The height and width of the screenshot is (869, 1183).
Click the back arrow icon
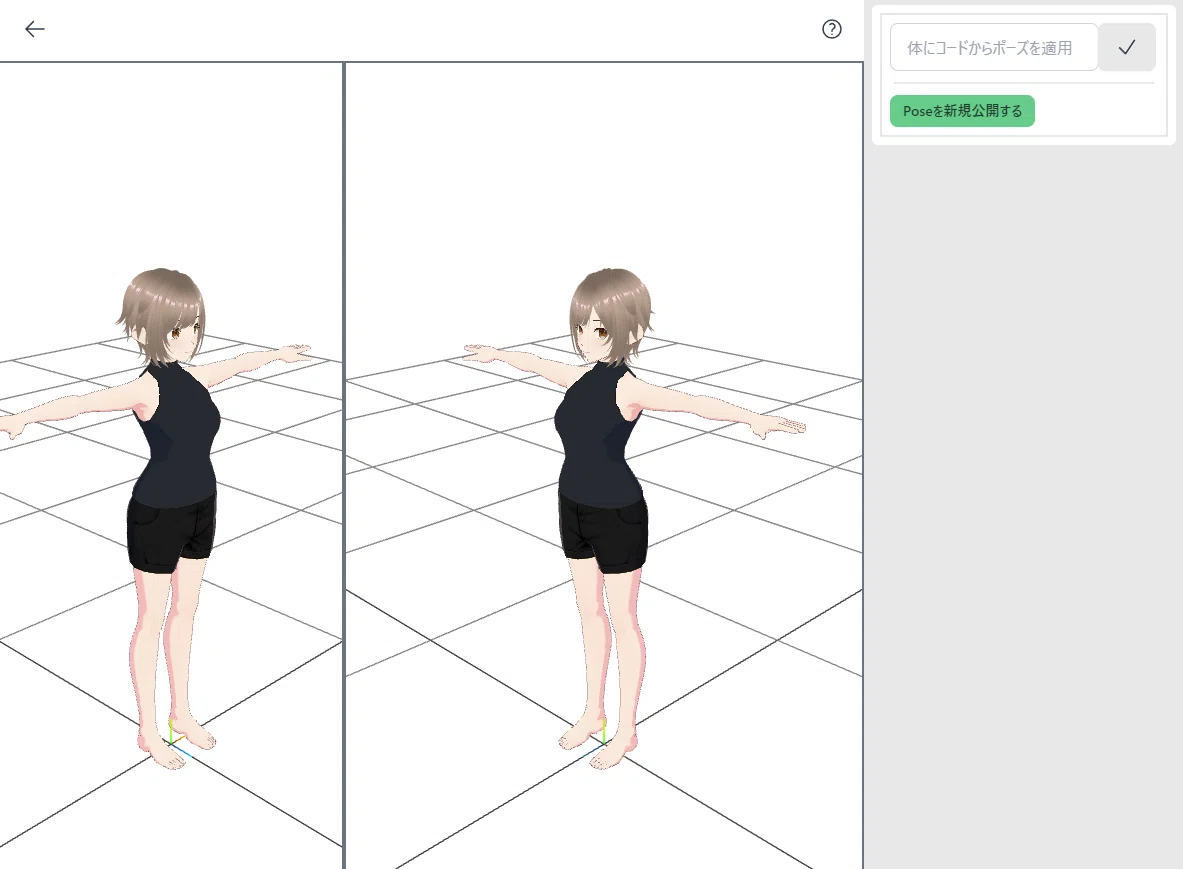point(35,29)
